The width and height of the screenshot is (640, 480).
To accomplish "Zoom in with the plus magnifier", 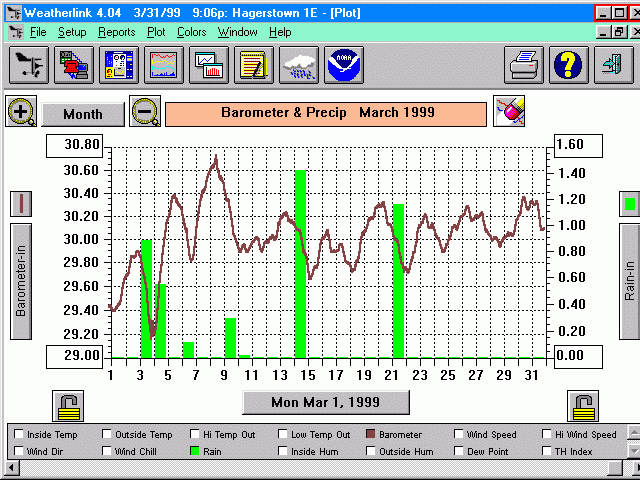I will [x=21, y=111].
